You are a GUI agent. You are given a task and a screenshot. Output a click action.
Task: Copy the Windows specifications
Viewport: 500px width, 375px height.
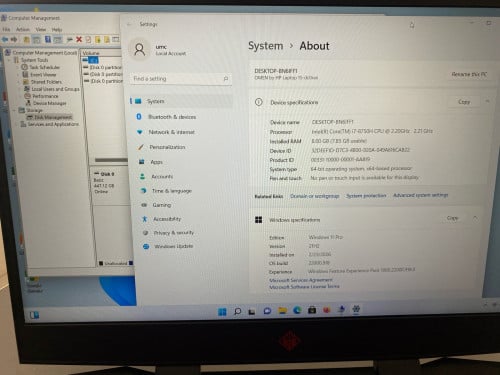[x=452, y=218]
